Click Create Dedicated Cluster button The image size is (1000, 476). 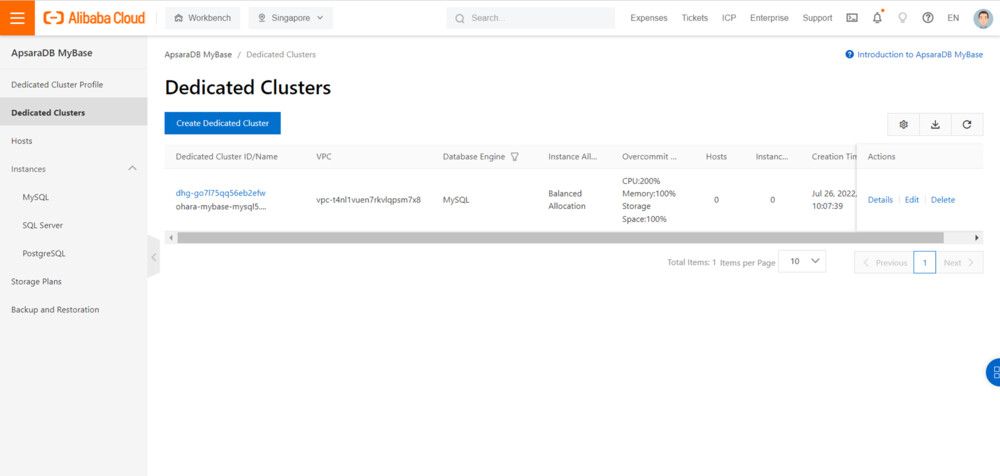[x=223, y=123]
